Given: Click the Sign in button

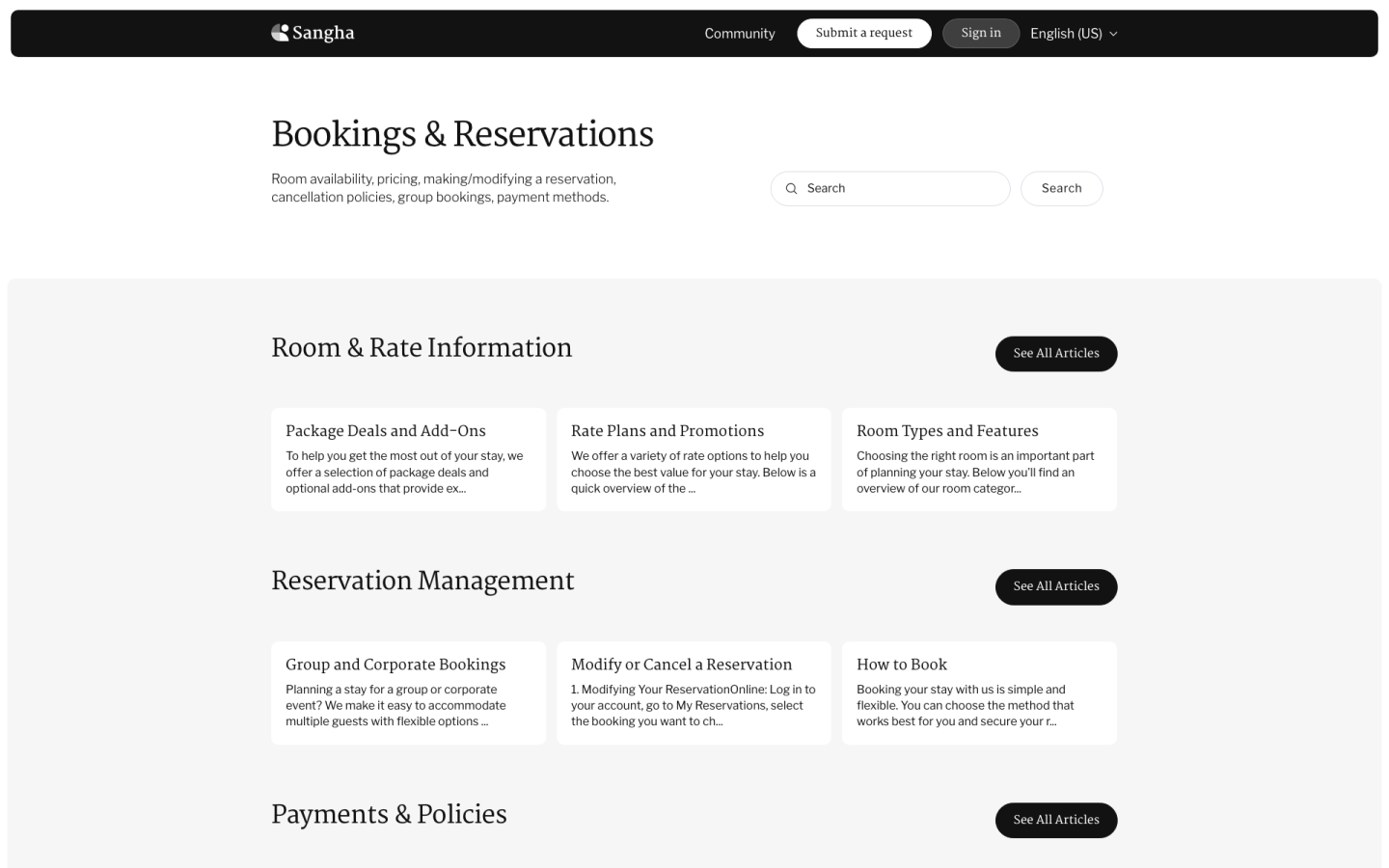Looking at the screenshot, I should (x=980, y=33).
